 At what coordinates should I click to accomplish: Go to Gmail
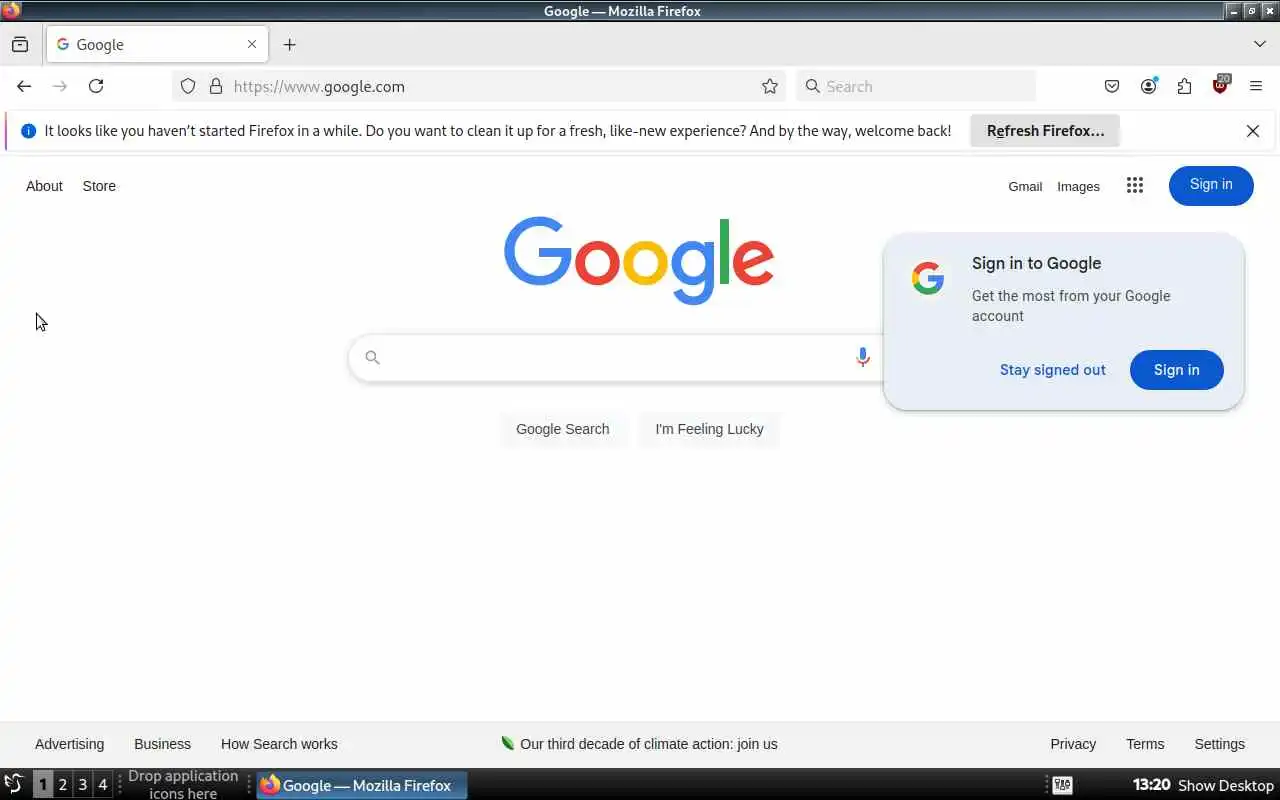click(1025, 186)
